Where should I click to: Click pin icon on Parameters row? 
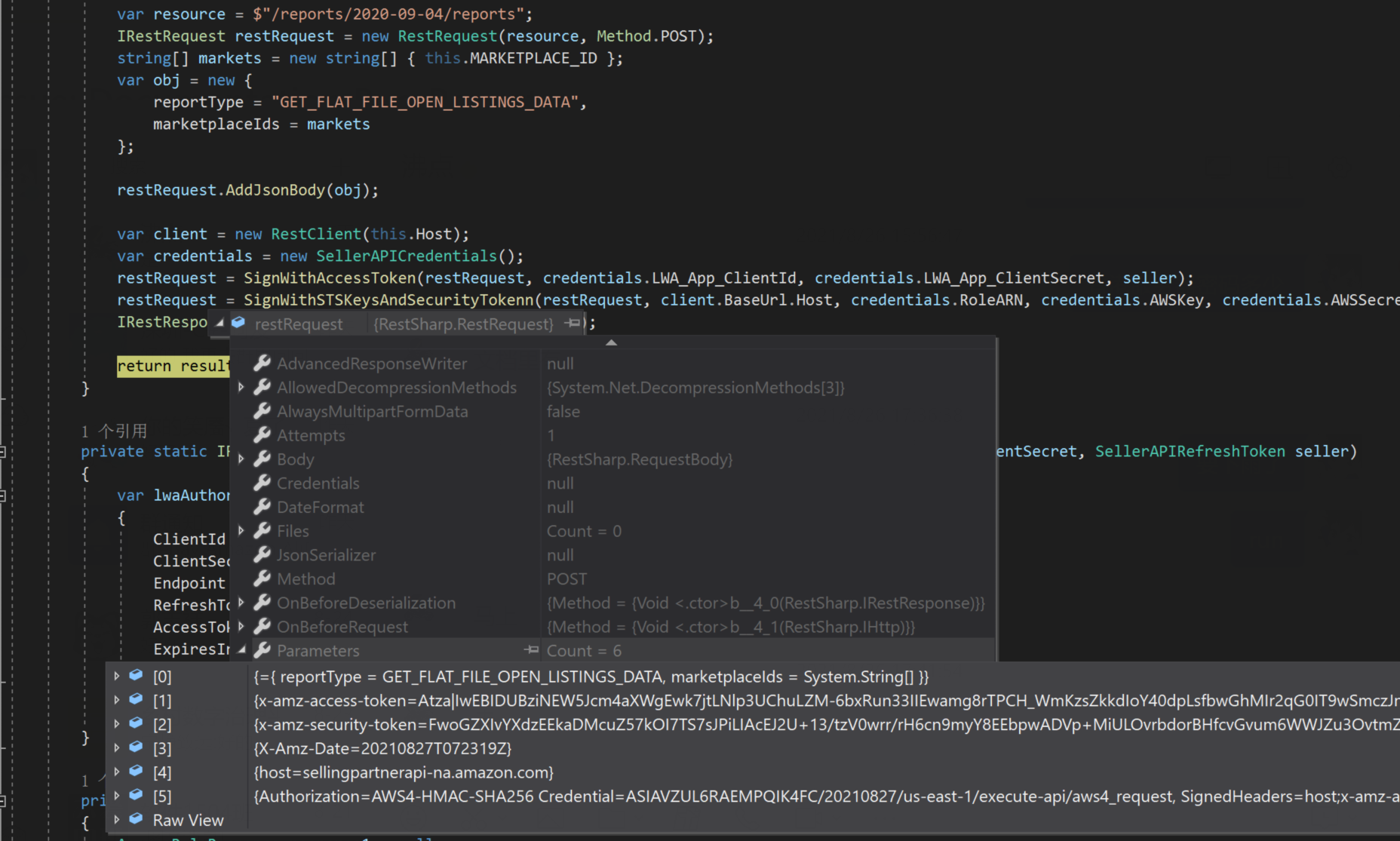point(532,649)
